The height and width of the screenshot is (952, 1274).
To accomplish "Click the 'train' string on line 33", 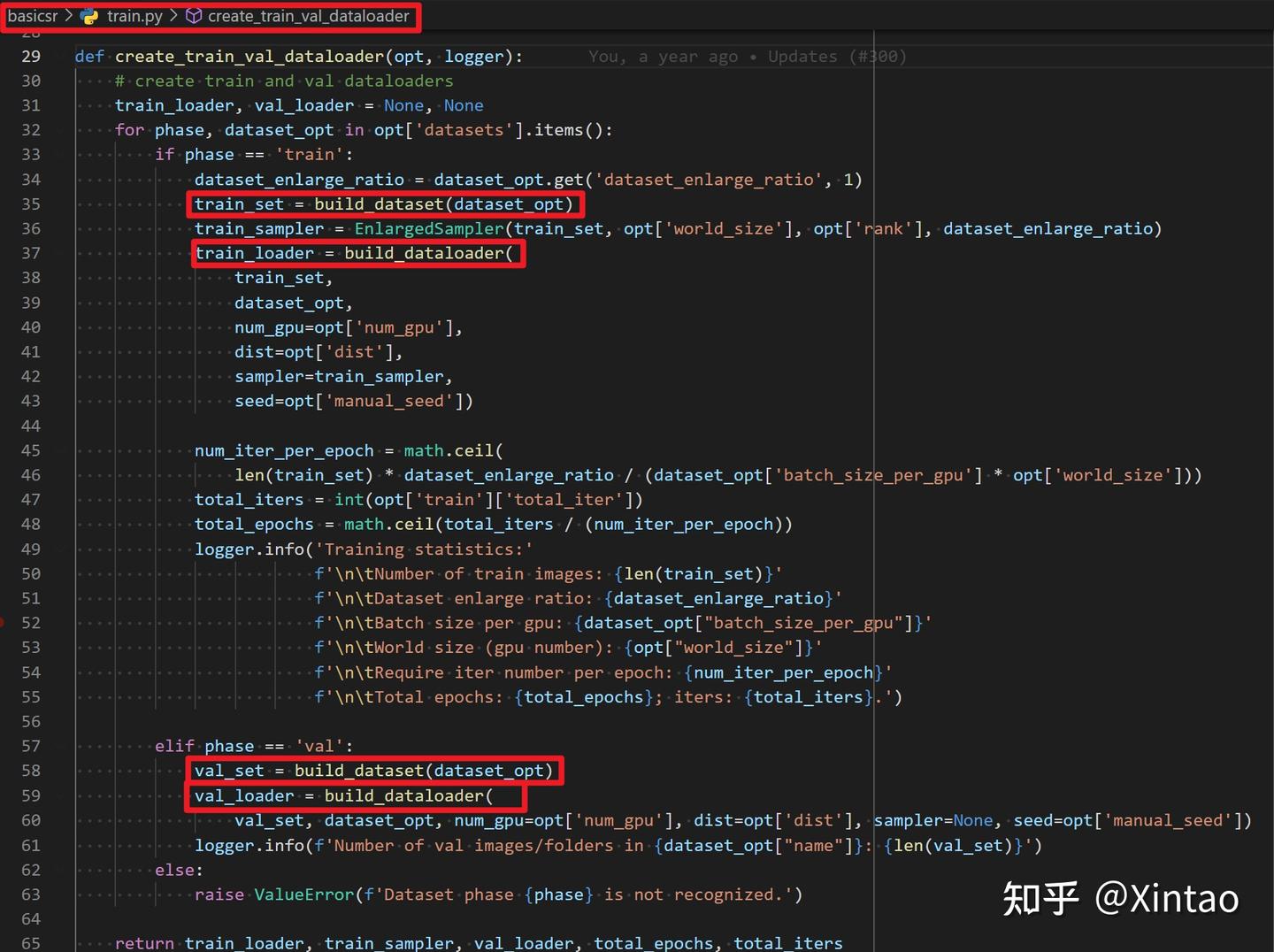I will 310,155.
